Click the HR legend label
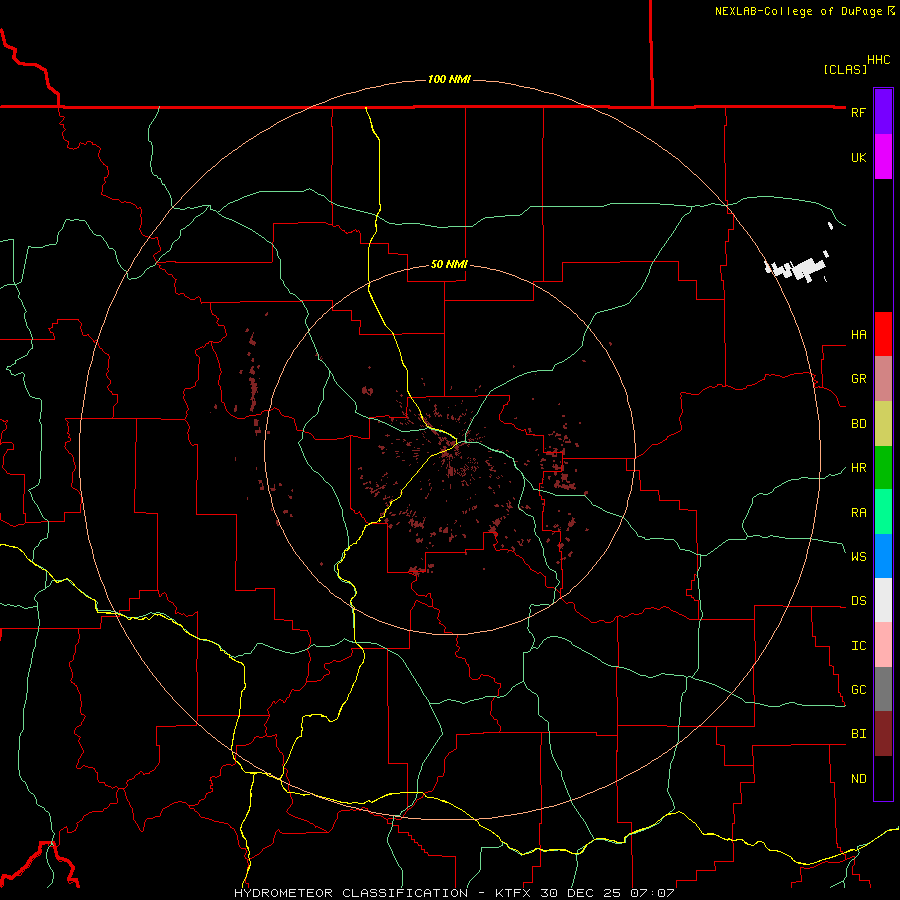Image resolution: width=900 pixels, height=900 pixels. click(858, 468)
